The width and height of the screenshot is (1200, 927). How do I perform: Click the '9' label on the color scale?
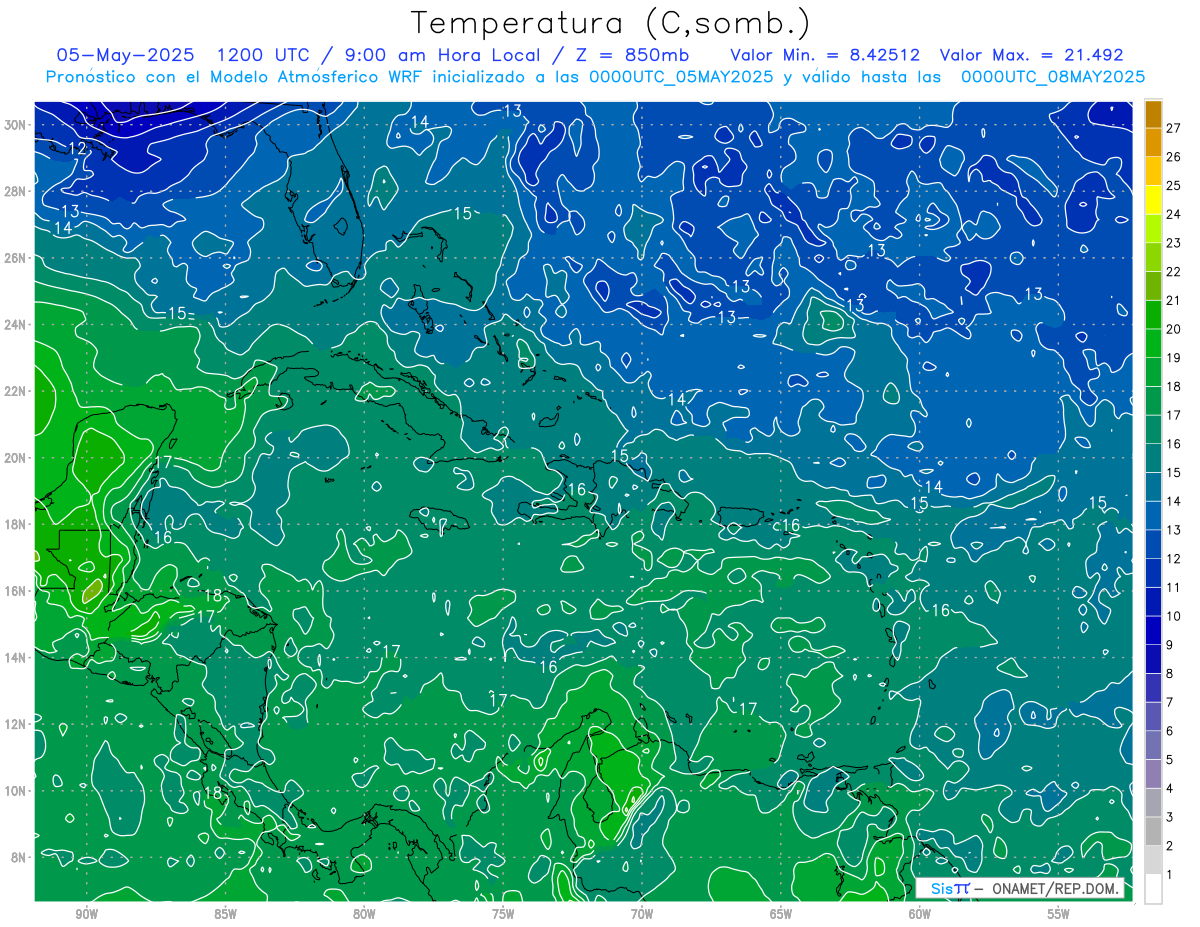click(x=1170, y=645)
